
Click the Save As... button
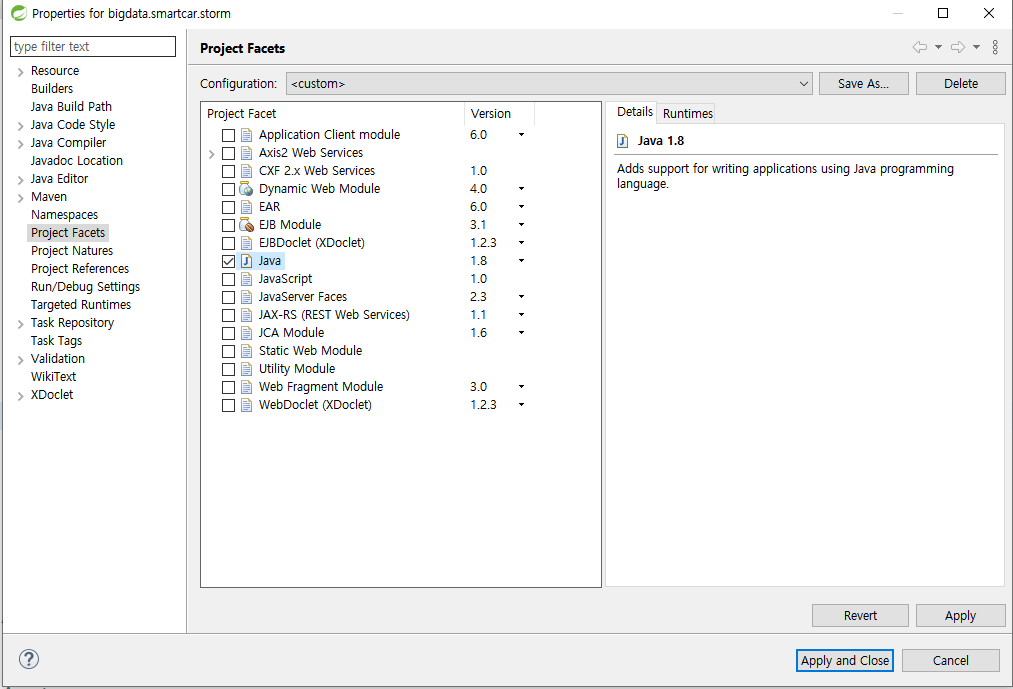tap(863, 83)
